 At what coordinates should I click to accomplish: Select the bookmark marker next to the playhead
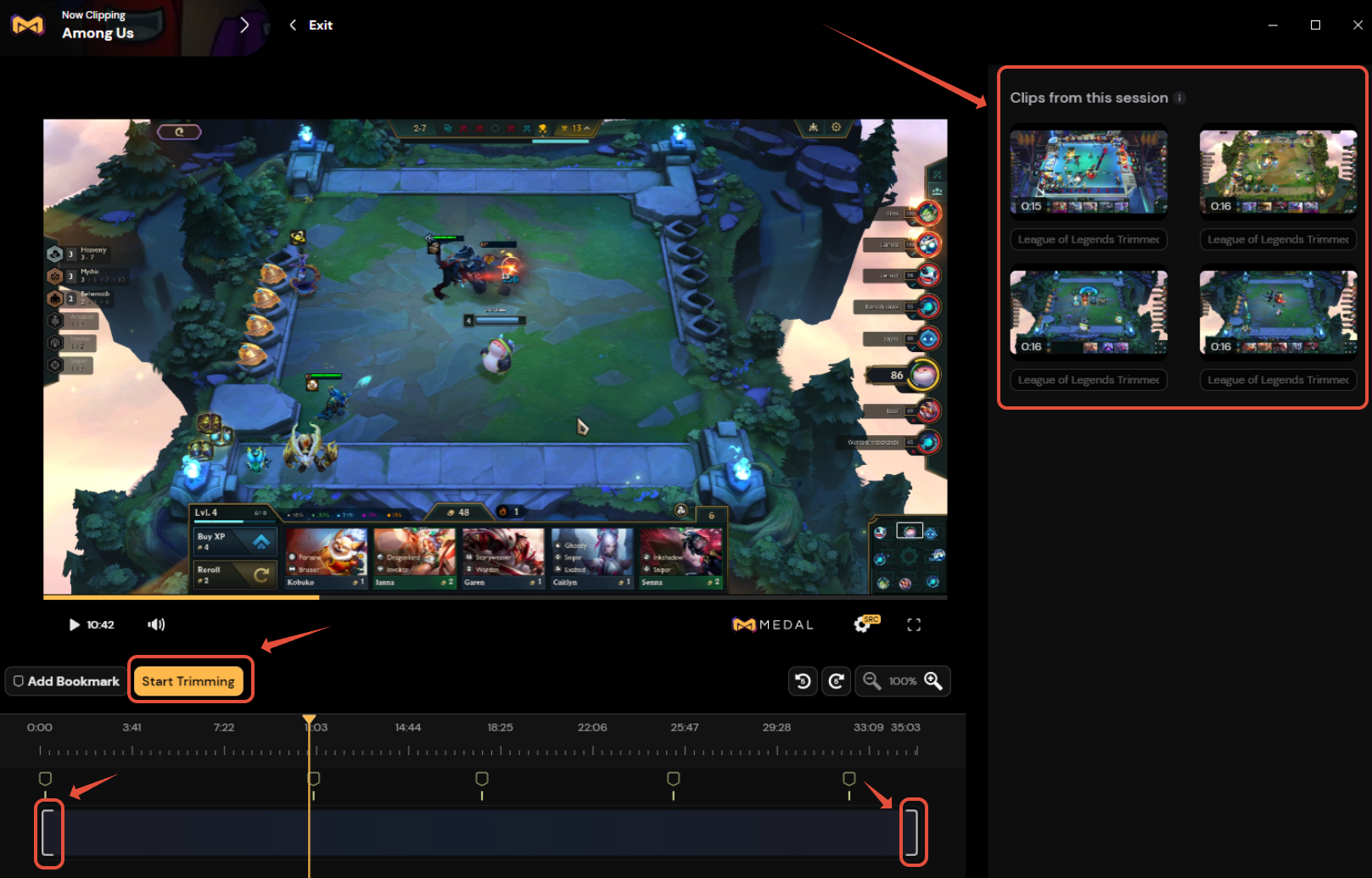pos(314,779)
